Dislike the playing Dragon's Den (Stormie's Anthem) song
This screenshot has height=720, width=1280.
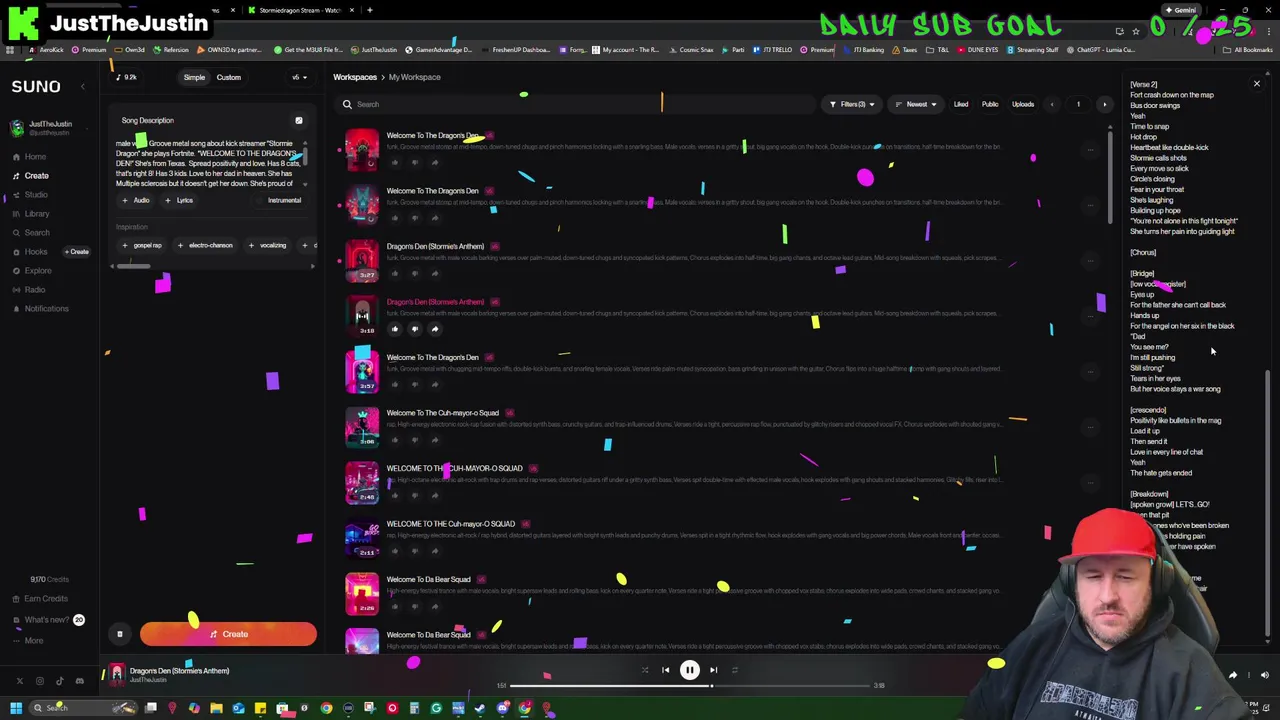coord(414,329)
